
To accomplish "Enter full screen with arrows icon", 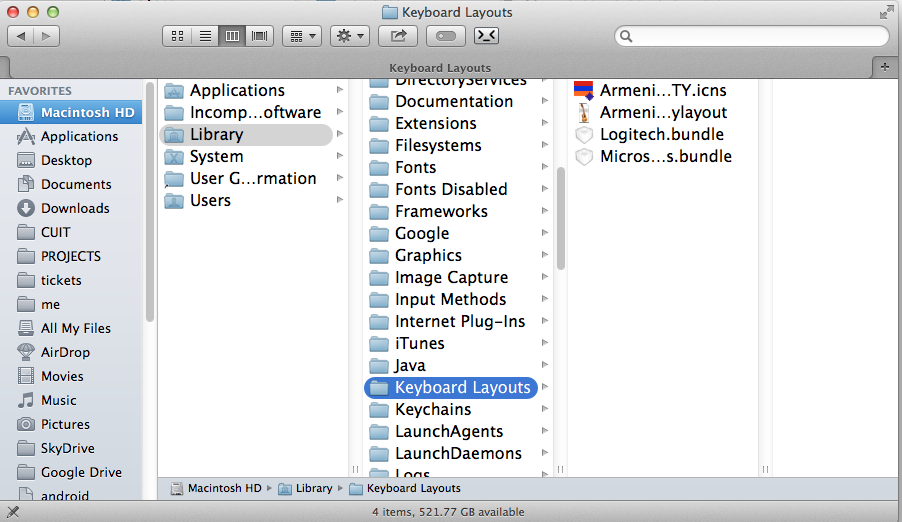I will tap(886, 12).
